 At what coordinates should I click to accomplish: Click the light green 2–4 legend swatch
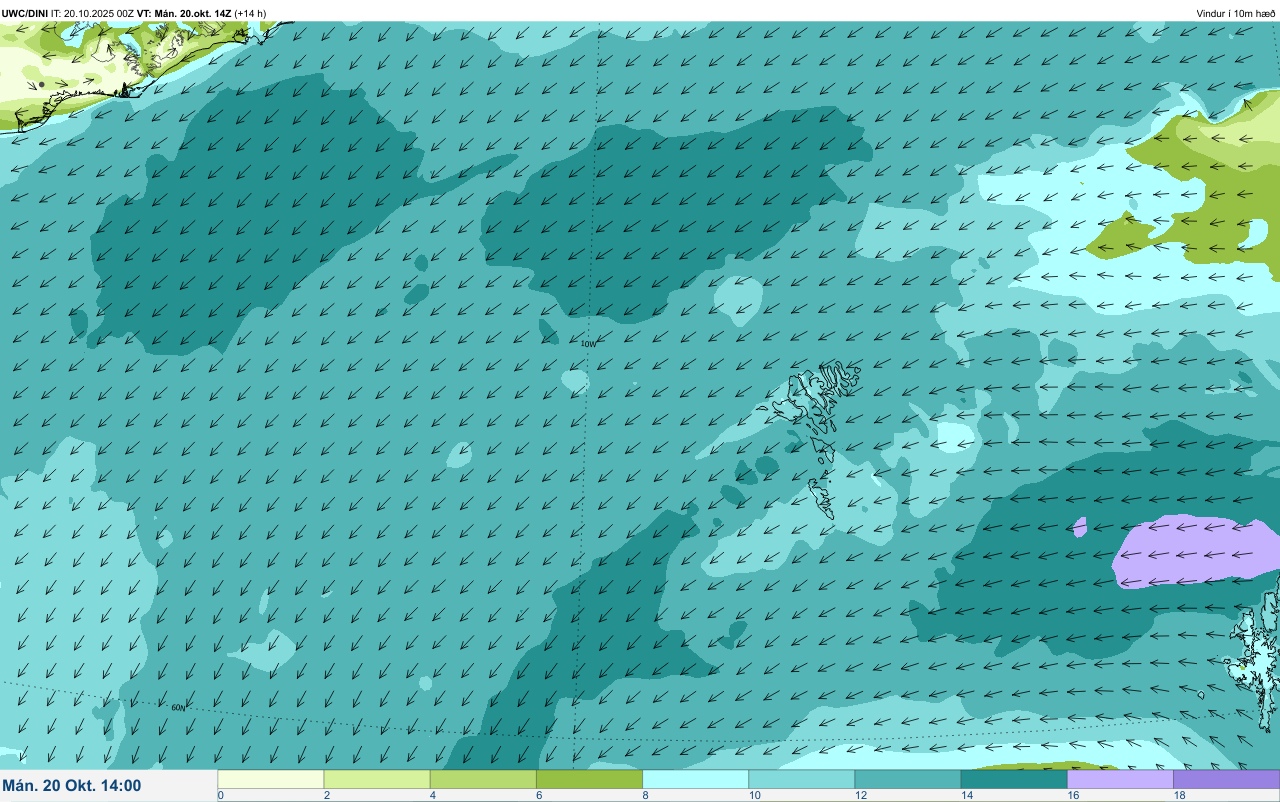pos(377,779)
